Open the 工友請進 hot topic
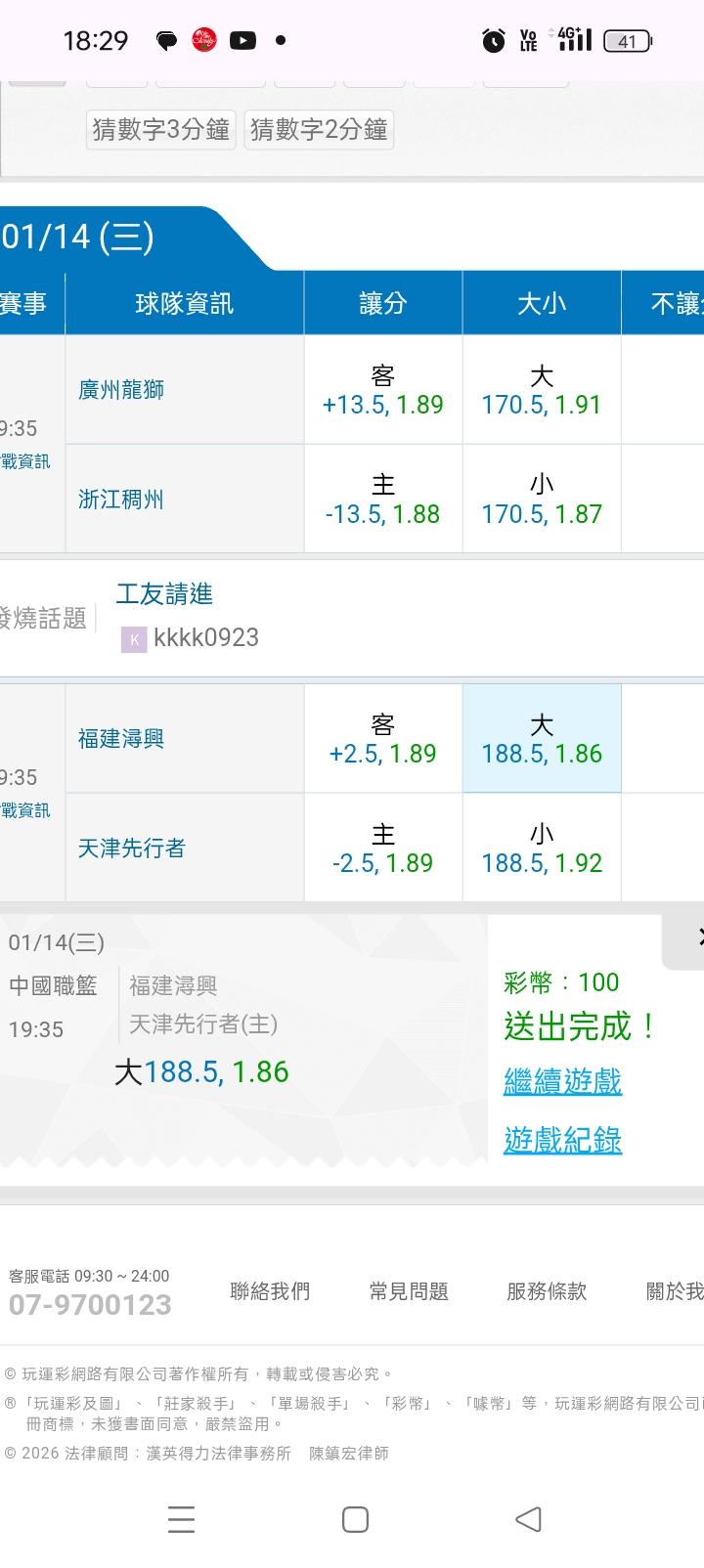The image size is (704, 1568). pyautogui.click(x=164, y=594)
